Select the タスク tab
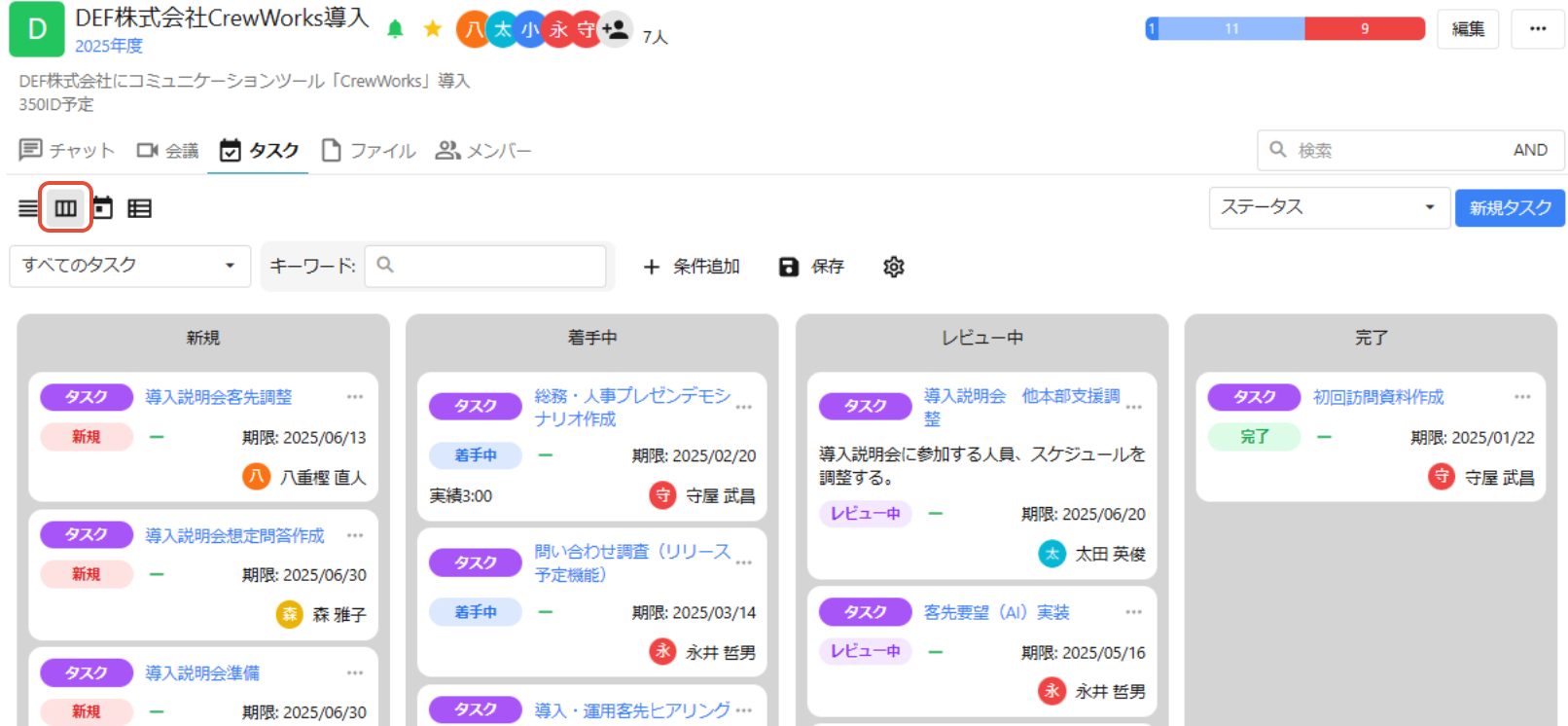Screen dimensions: 1568x726 point(259,151)
